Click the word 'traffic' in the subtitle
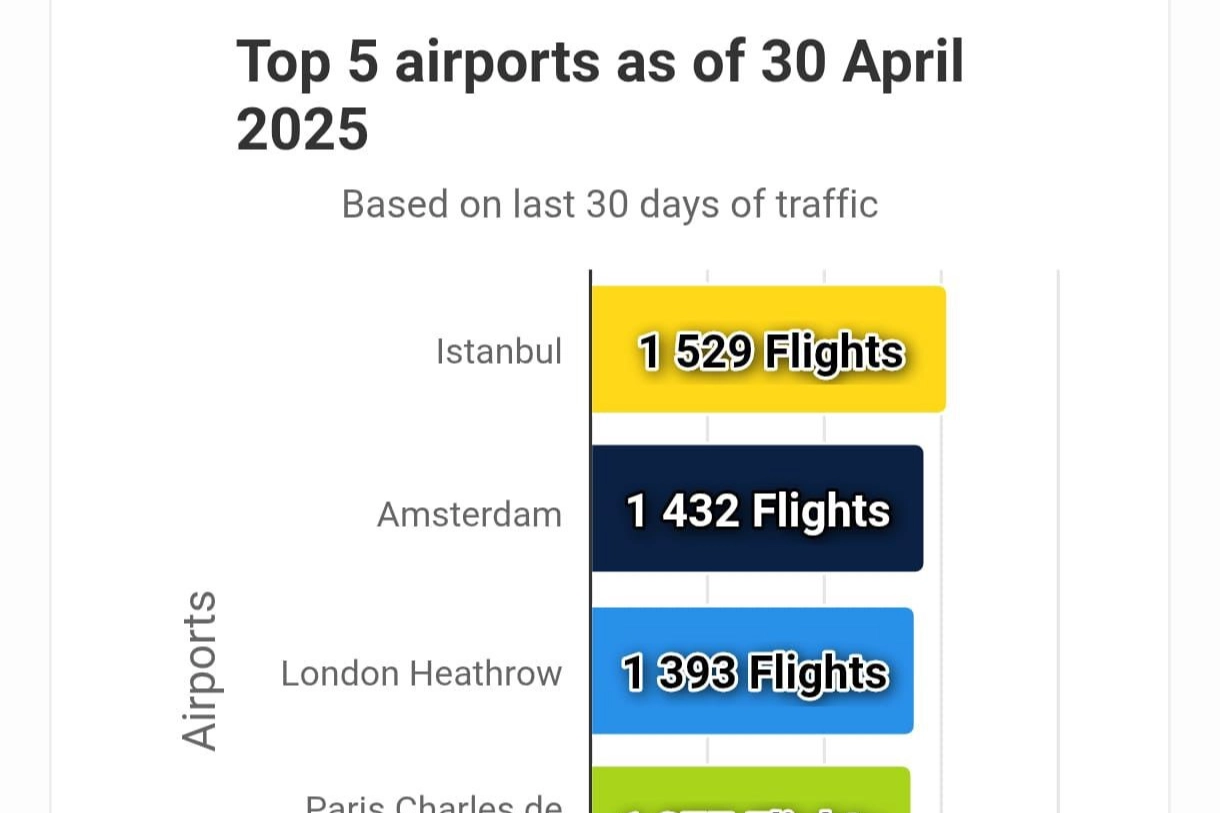 [827, 204]
